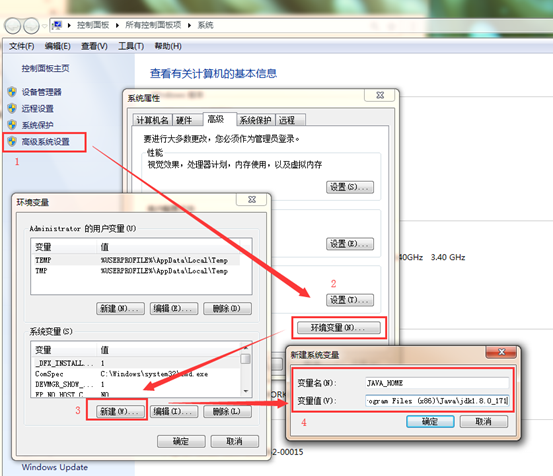This screenshot has width=553, height=476.
Task: Click 删除(D) under user variables
Action: [227, 309]
